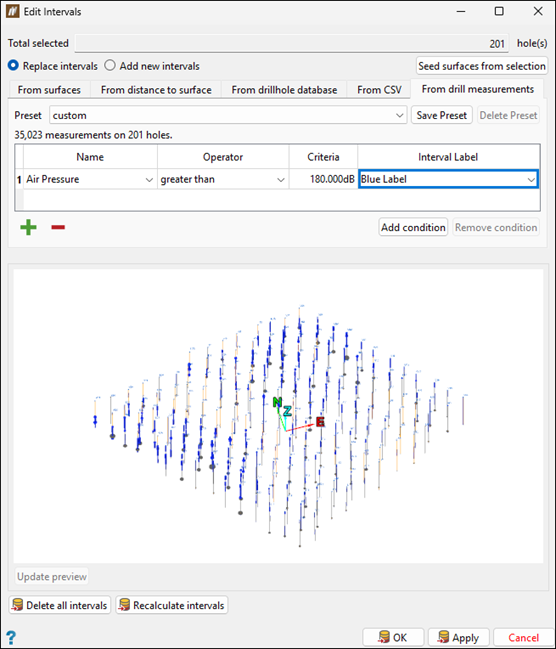Click the 180.000dB criteria field
The width and height of the screenshot is (556, 649).
coord(323,179)
